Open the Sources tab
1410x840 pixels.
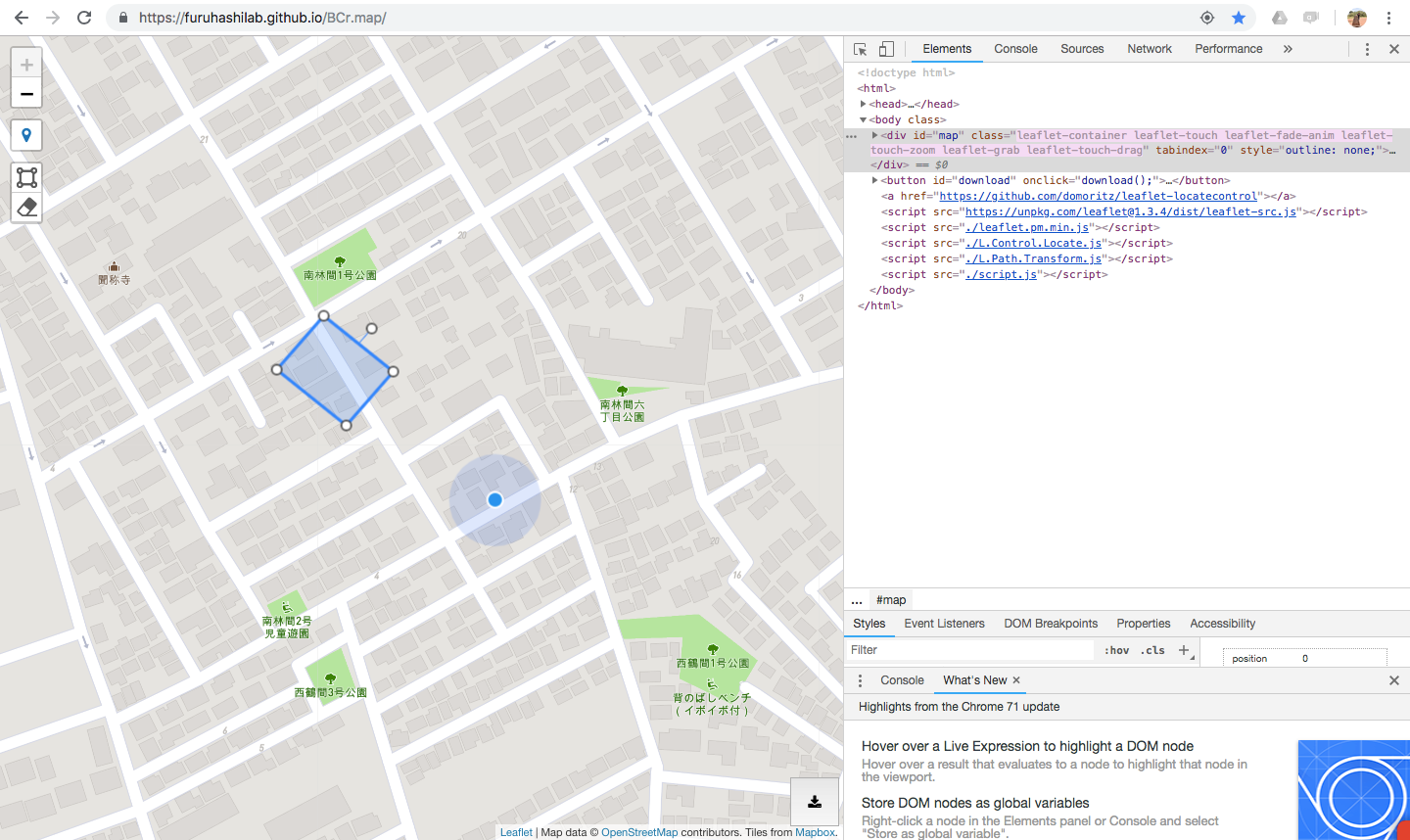[1082, 49]
